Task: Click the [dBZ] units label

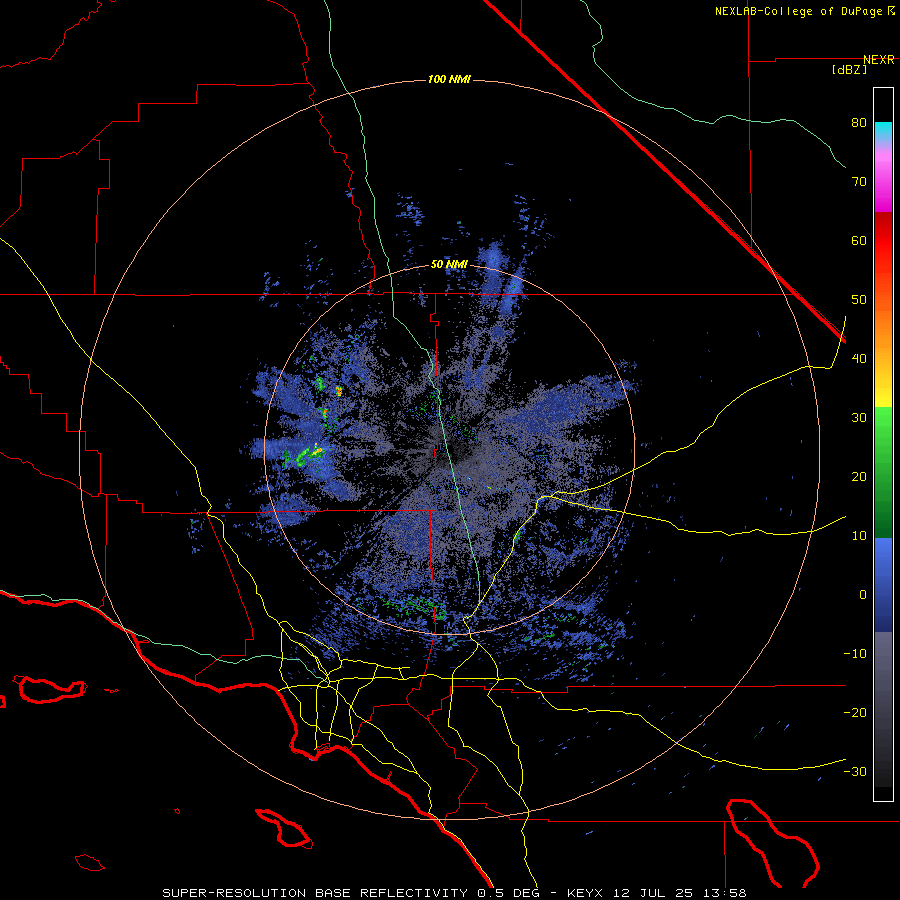Action: tap(849, 69)
